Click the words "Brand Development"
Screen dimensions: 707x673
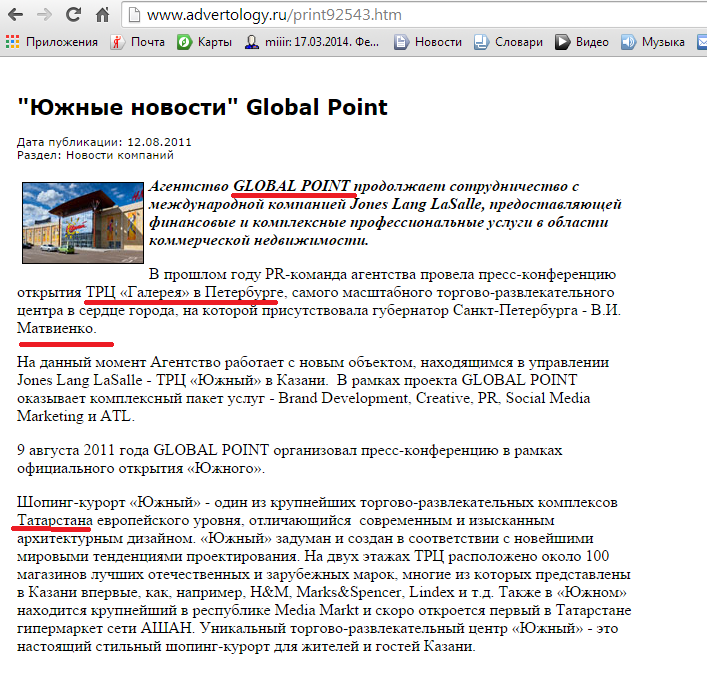[x=343, y=398]
